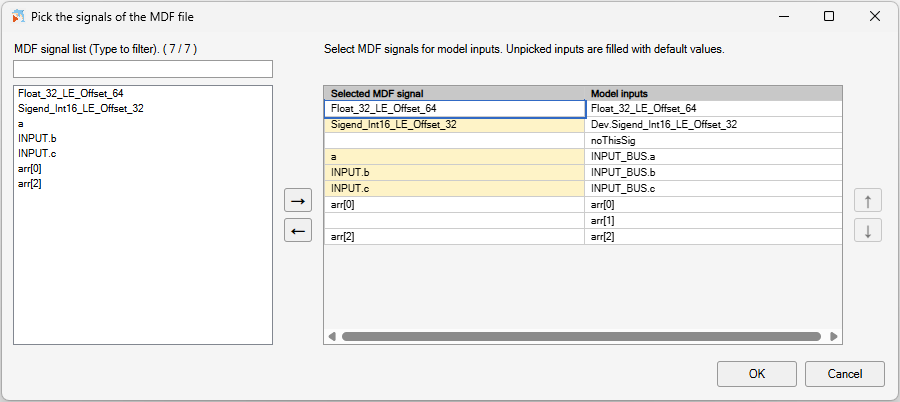Click the right arrow assign button
900x402 pixels.
click(x=298, y=200)
